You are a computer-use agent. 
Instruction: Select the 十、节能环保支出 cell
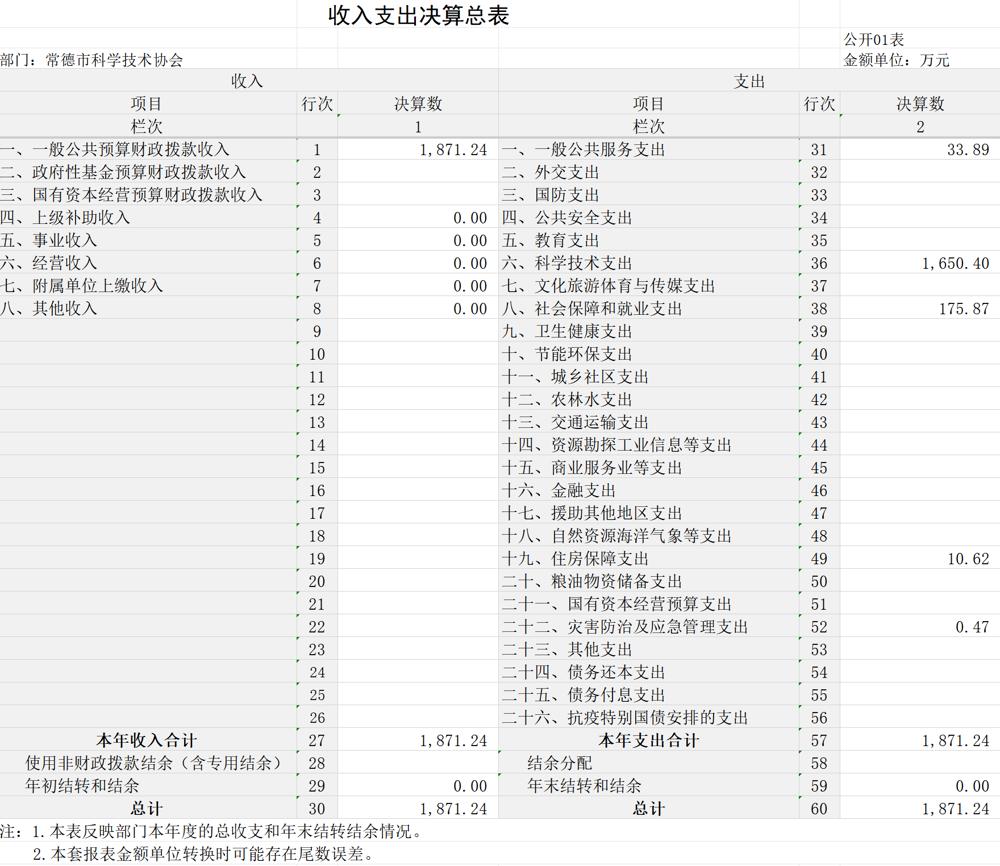coord(649,354)
